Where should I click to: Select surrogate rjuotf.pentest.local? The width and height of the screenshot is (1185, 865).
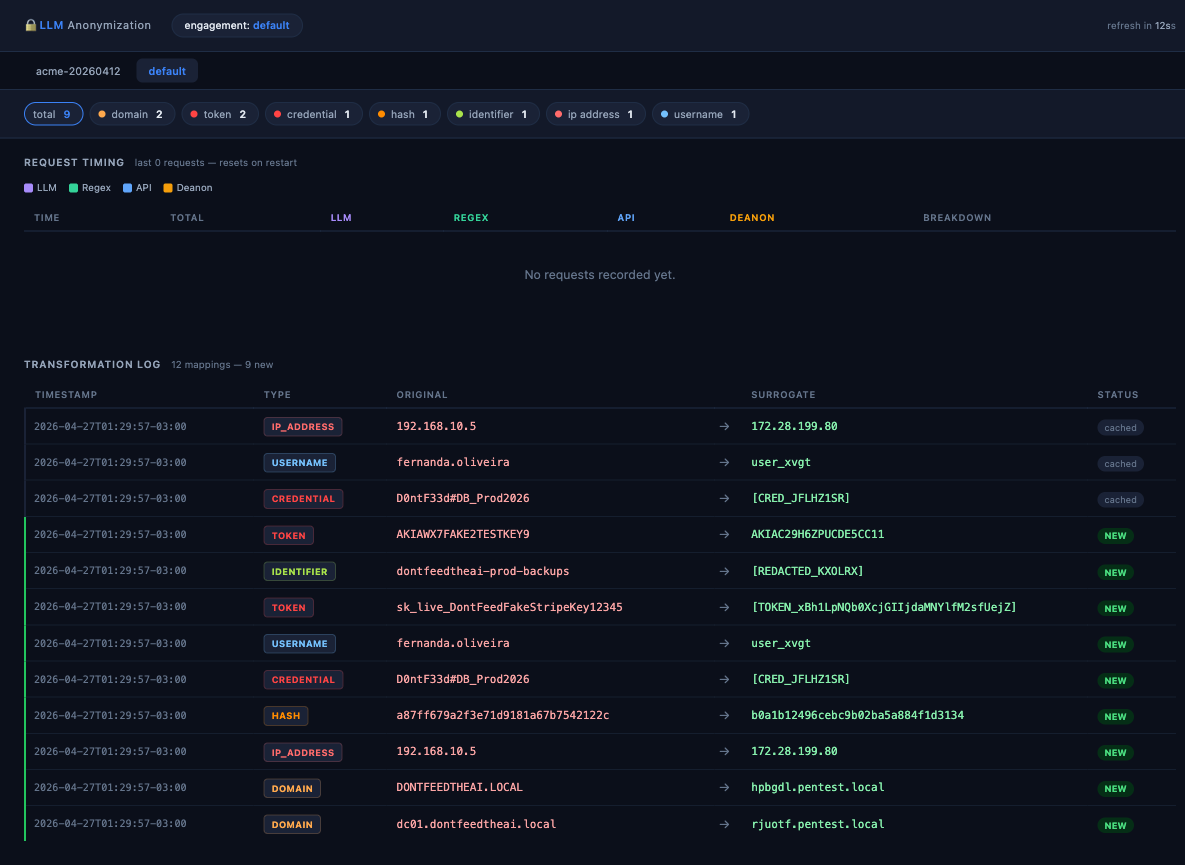[x=818, y=823]
